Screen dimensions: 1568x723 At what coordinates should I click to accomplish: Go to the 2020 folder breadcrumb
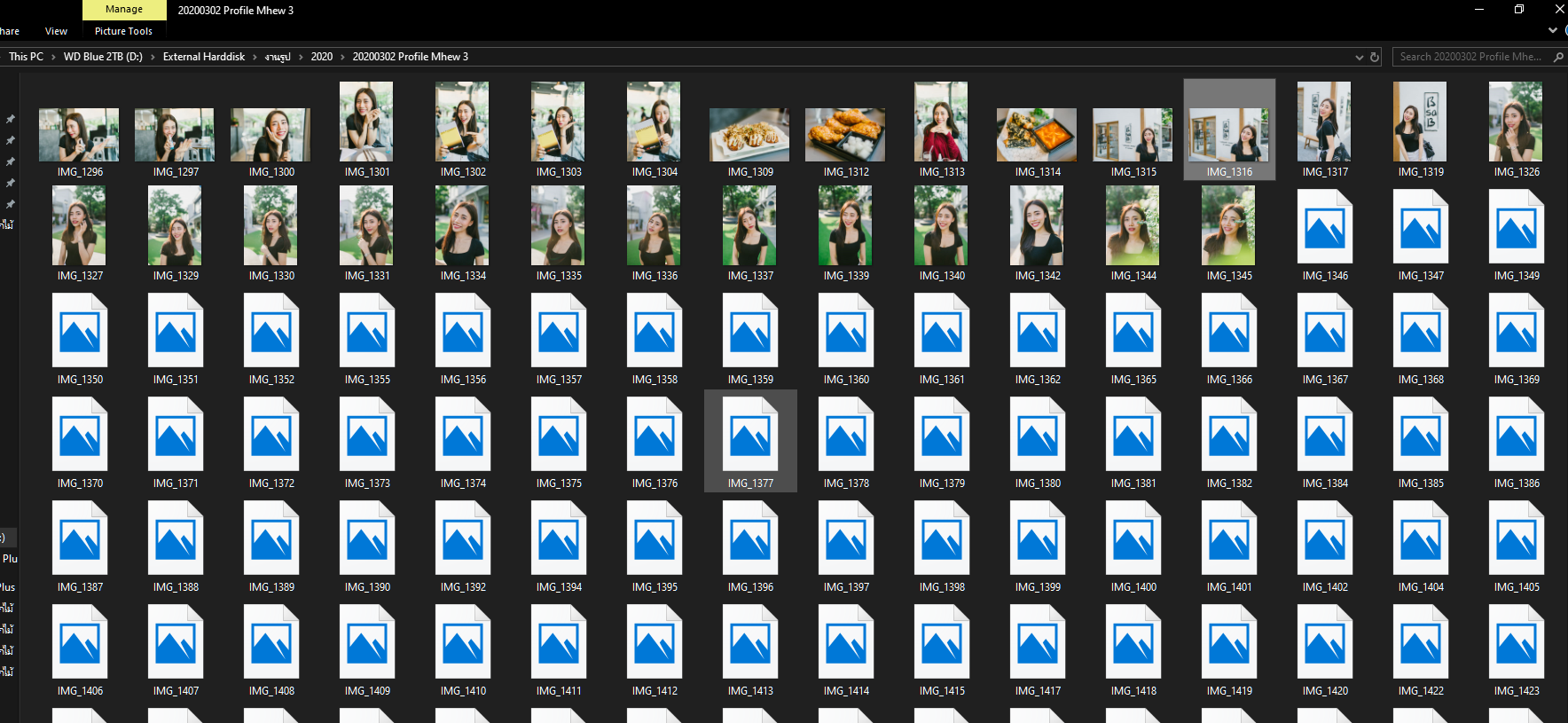[321, 57]
